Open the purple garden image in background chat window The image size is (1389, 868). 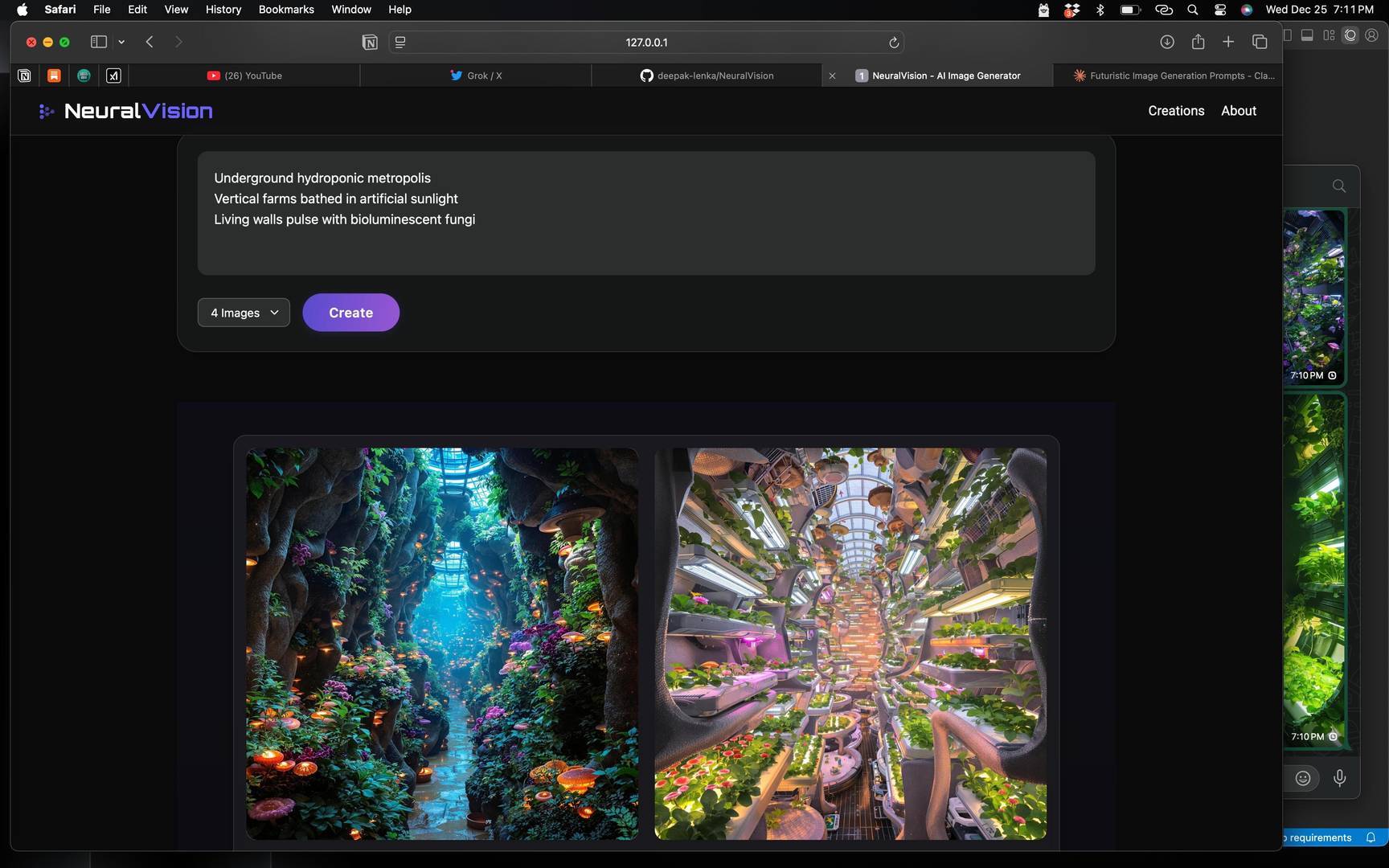pos(1313,297)
